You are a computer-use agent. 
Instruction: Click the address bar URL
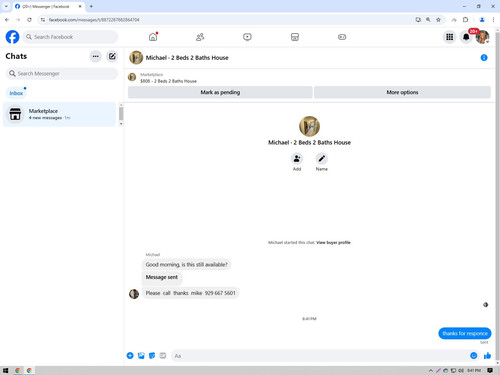(x=94, y=20)
